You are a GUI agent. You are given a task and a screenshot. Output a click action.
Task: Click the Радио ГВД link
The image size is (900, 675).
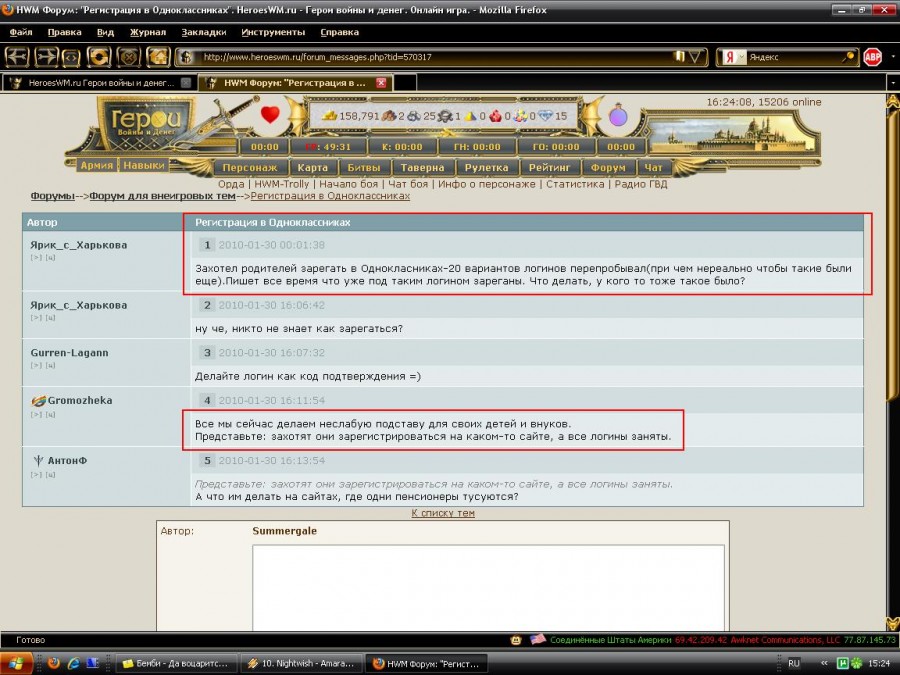tap(640, 184)
